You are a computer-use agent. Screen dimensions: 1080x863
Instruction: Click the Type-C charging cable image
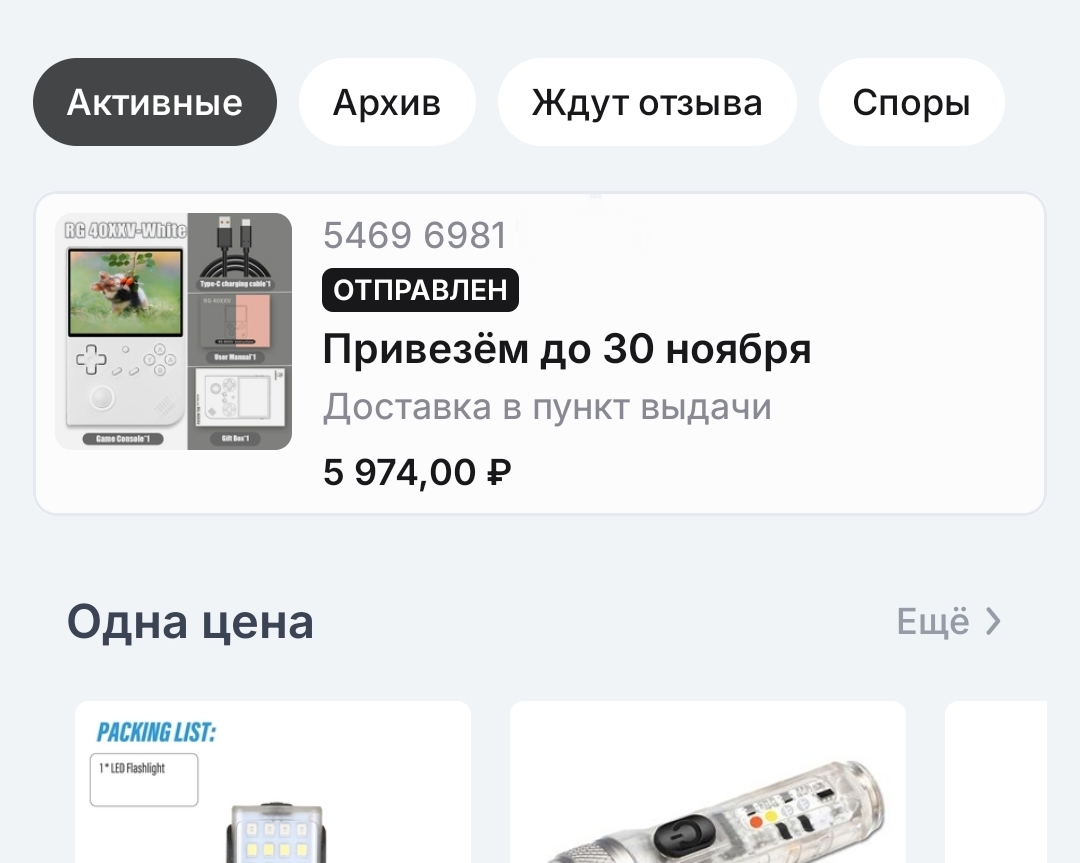(x=240, y=252)
